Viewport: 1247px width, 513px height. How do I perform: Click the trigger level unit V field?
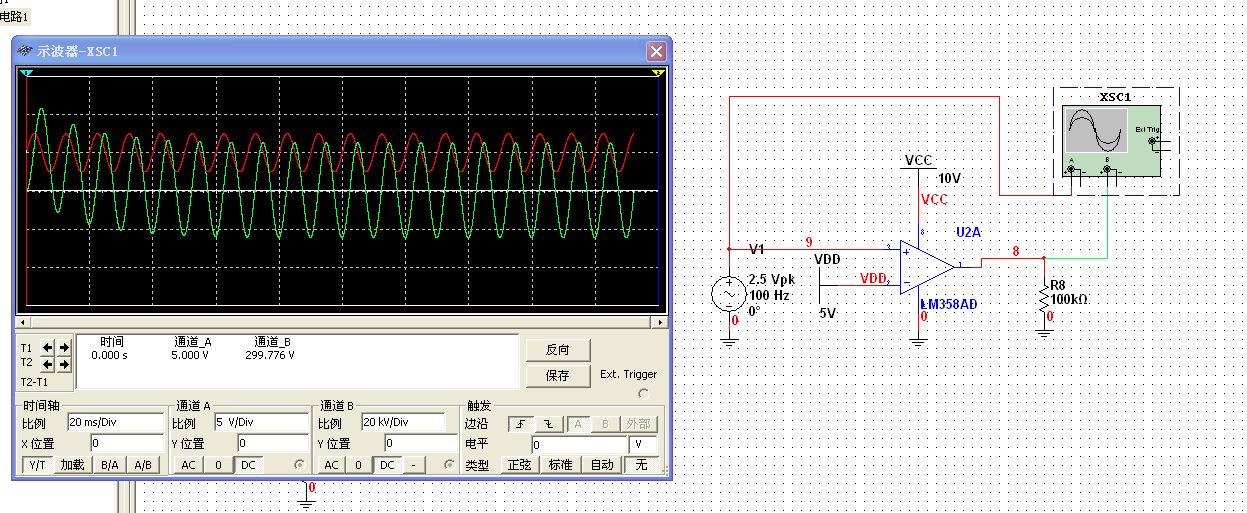tap(643, 444)
